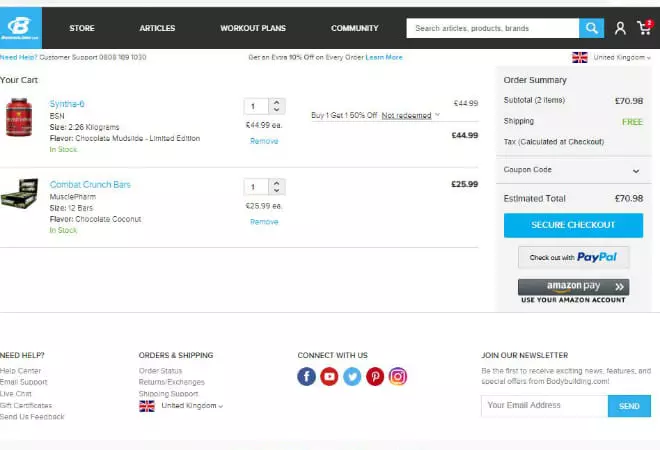The width and height of the screenshot is (660, 450).
Task: Open the shopping cart icon
Action: (644, 28)
